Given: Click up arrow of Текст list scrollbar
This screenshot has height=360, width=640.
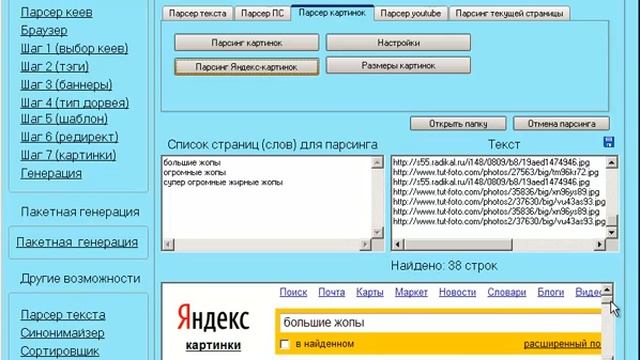Looking at the screenshot, I should pos(611,162).
